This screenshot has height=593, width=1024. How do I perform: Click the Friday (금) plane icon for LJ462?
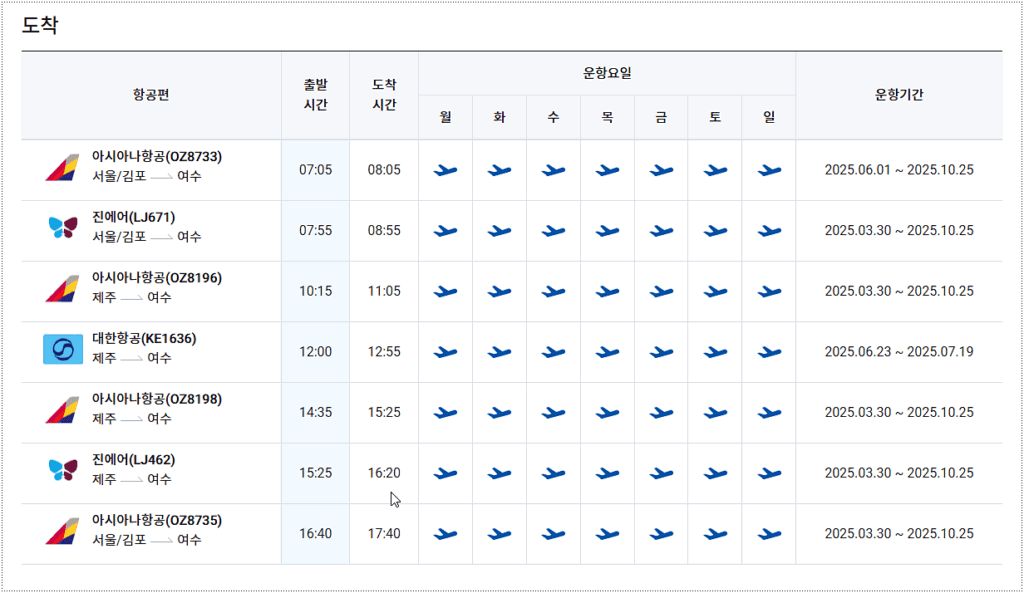pos(661,474)
